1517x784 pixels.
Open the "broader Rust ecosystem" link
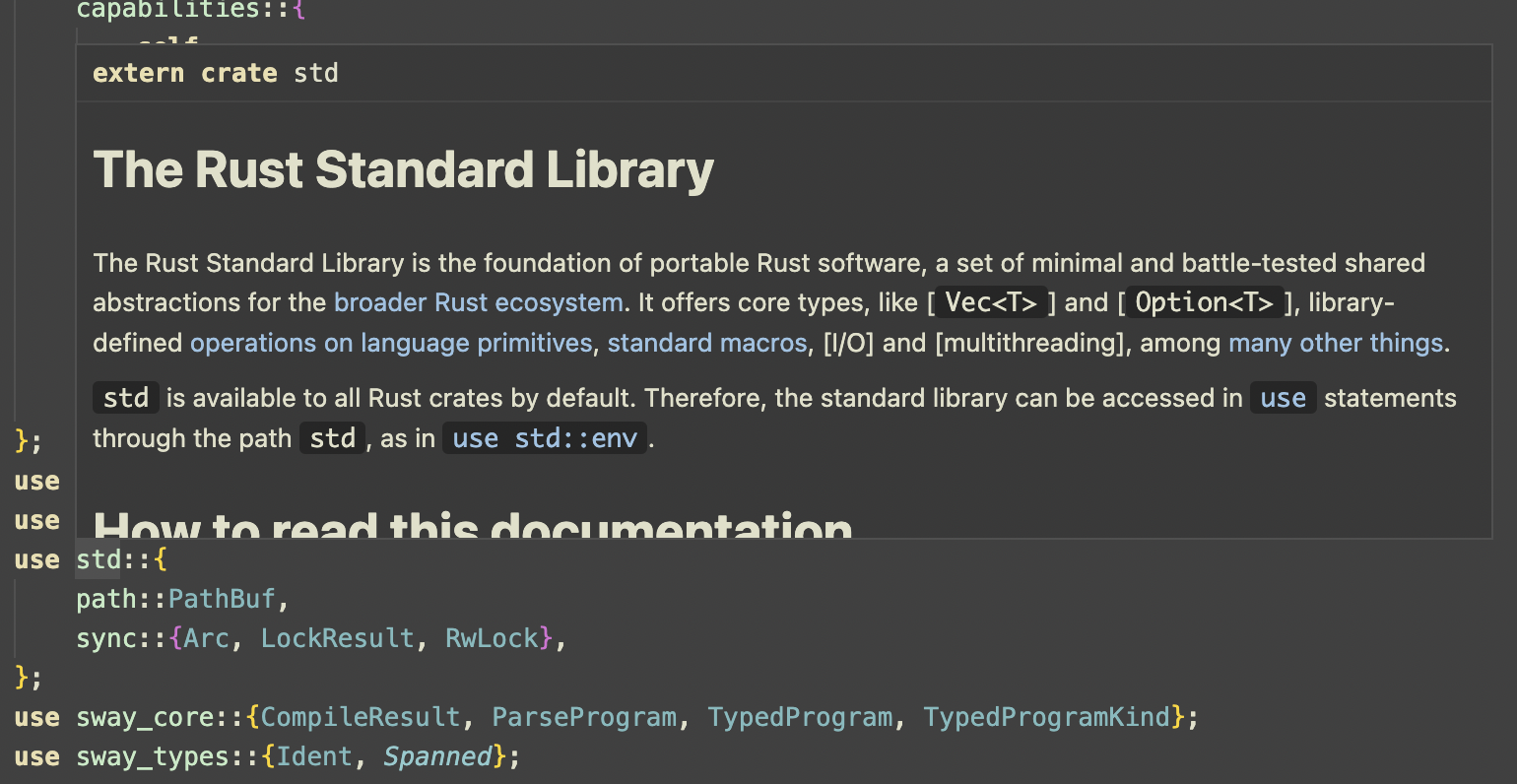coord(478,302)
